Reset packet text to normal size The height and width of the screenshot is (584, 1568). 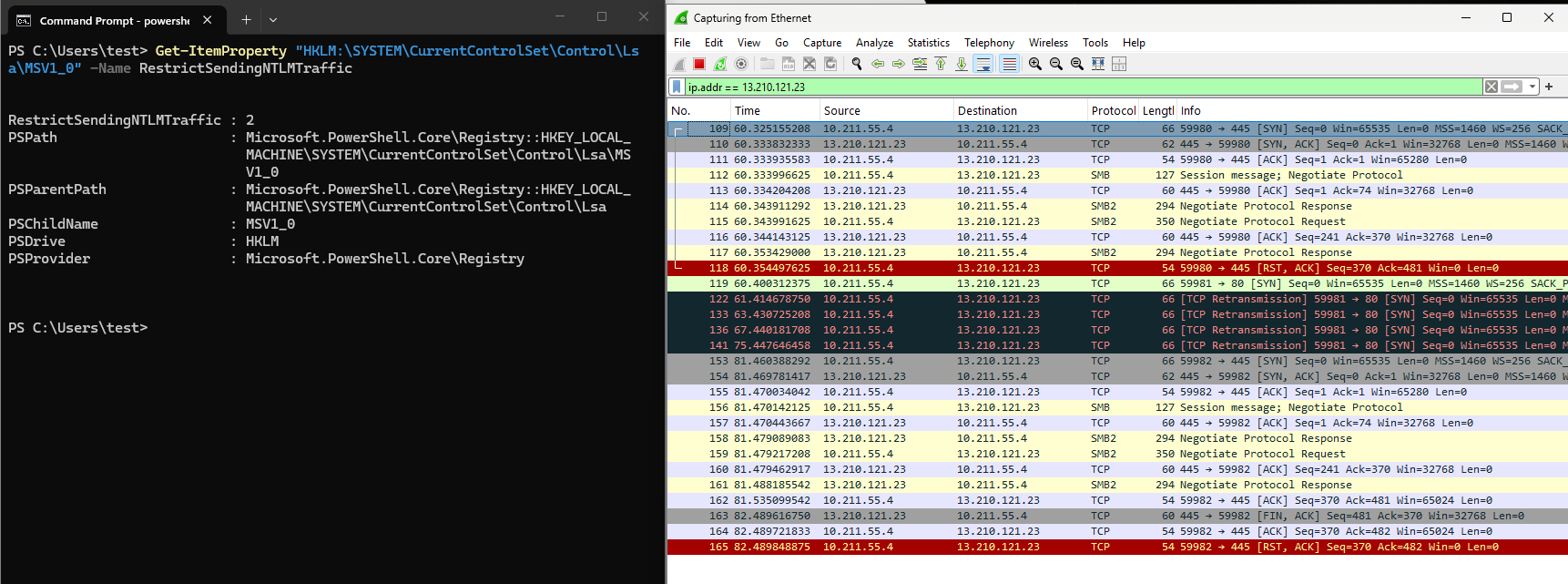pos(1077,64)
